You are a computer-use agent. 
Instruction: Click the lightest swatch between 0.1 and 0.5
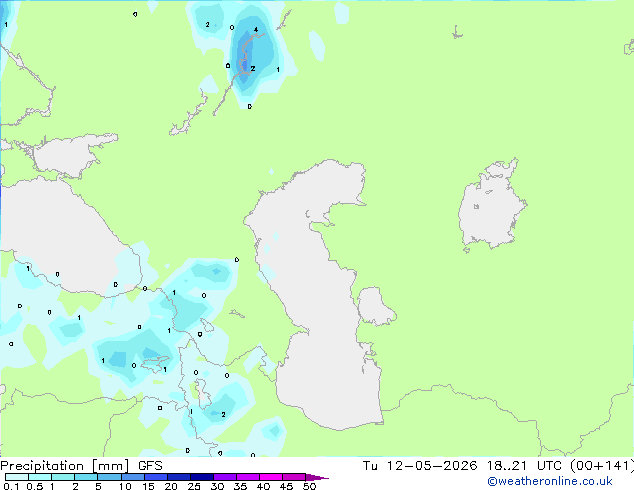[17, 477]
